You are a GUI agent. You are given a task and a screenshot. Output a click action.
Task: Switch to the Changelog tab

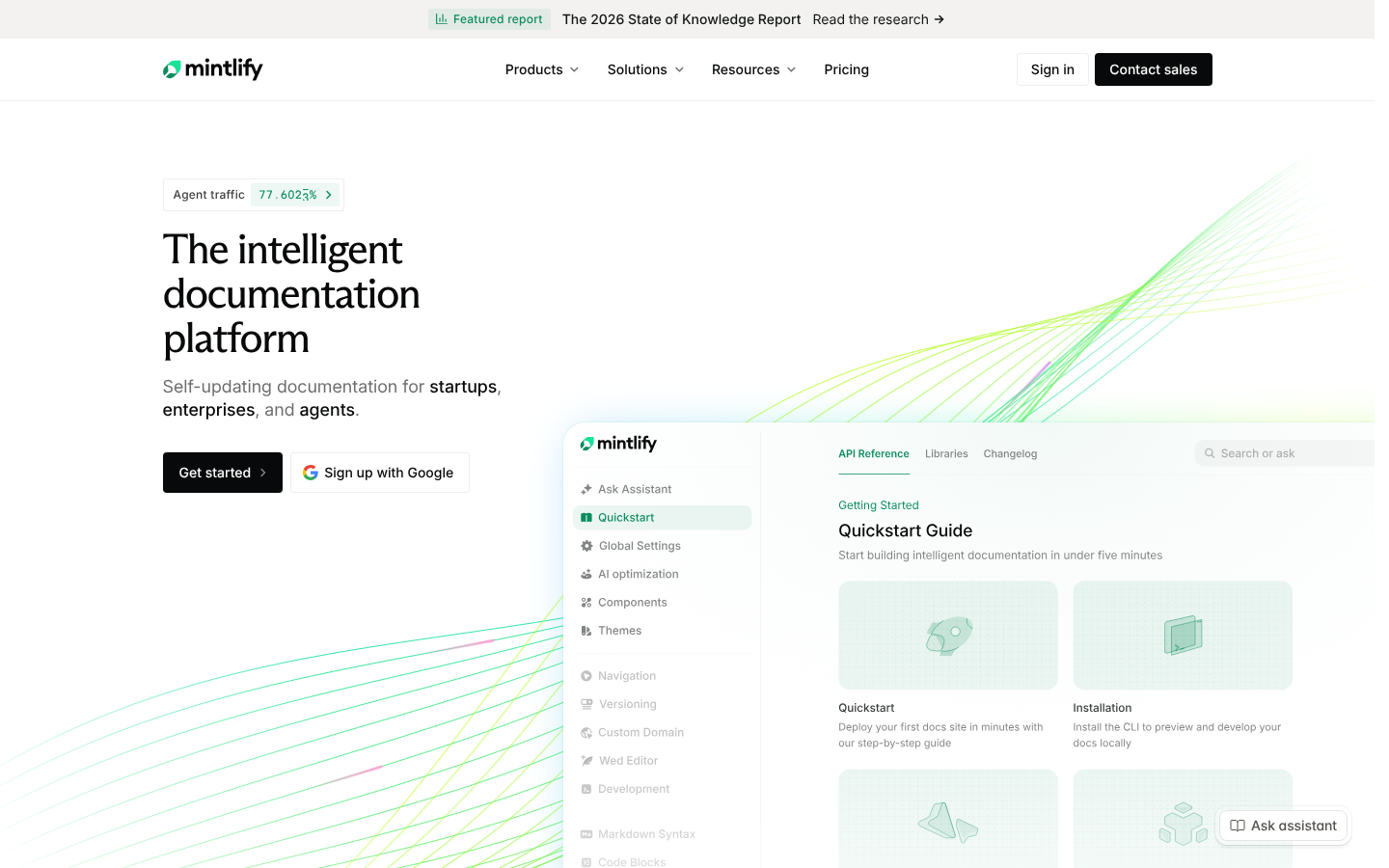click(x=1010, y=453)
